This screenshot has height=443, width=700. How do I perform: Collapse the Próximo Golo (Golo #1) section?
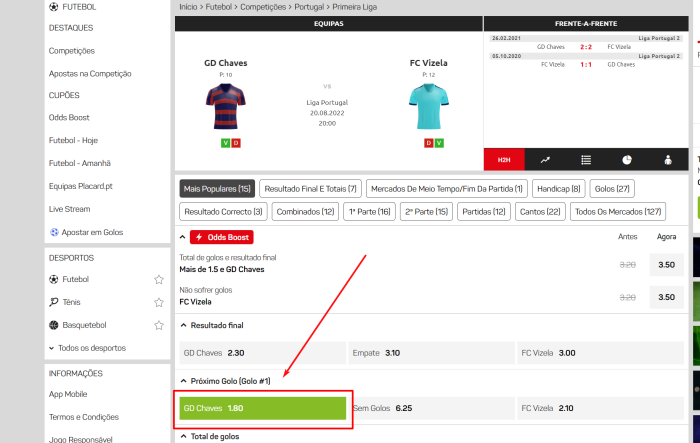pyautogui.click(x=183, y=381)
